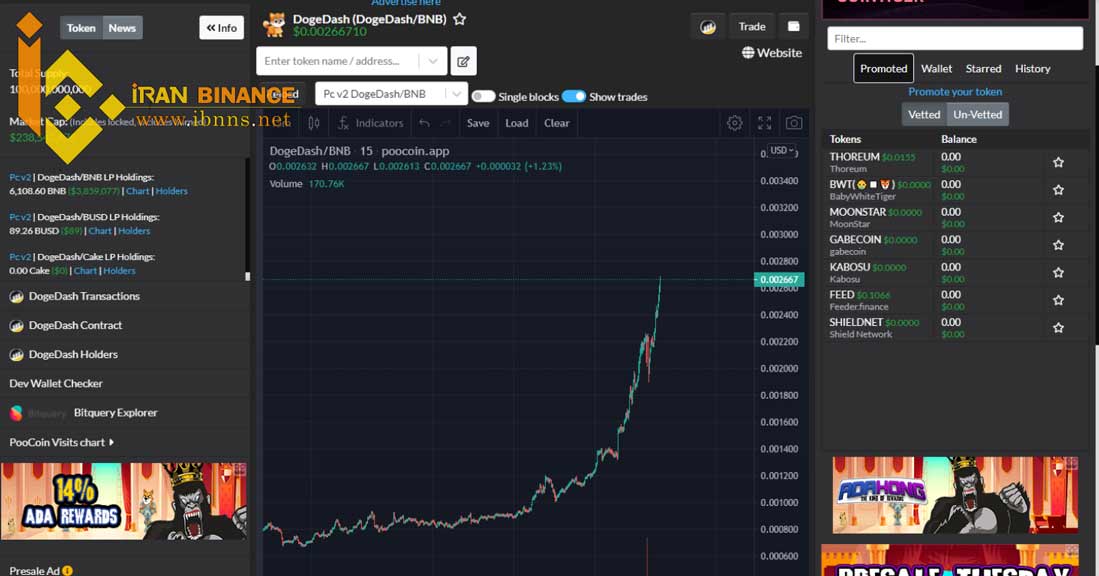The image size is (1099, 576).
Task: Select the THOREUM token row name
Action: [854, 157]
